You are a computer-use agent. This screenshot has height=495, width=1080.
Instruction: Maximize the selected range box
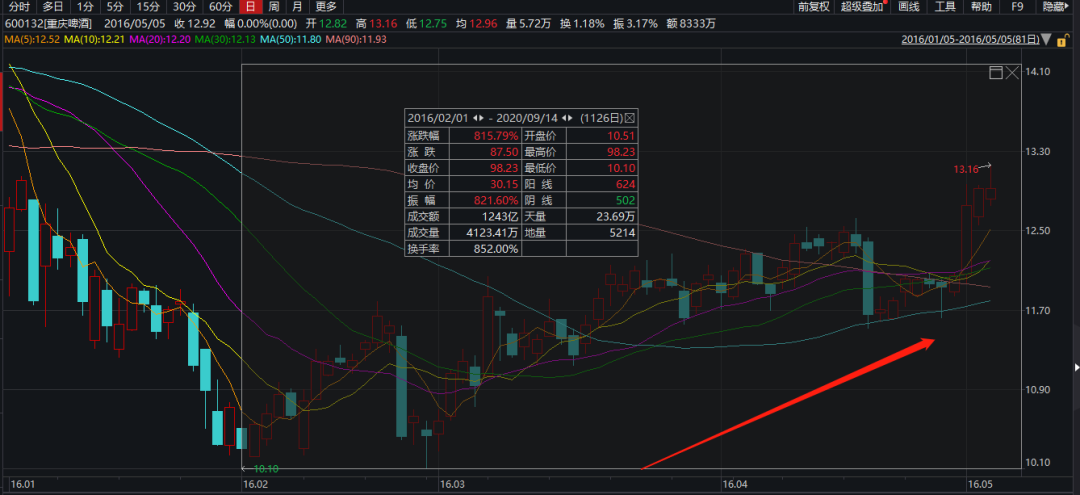(x=995, y=73)
